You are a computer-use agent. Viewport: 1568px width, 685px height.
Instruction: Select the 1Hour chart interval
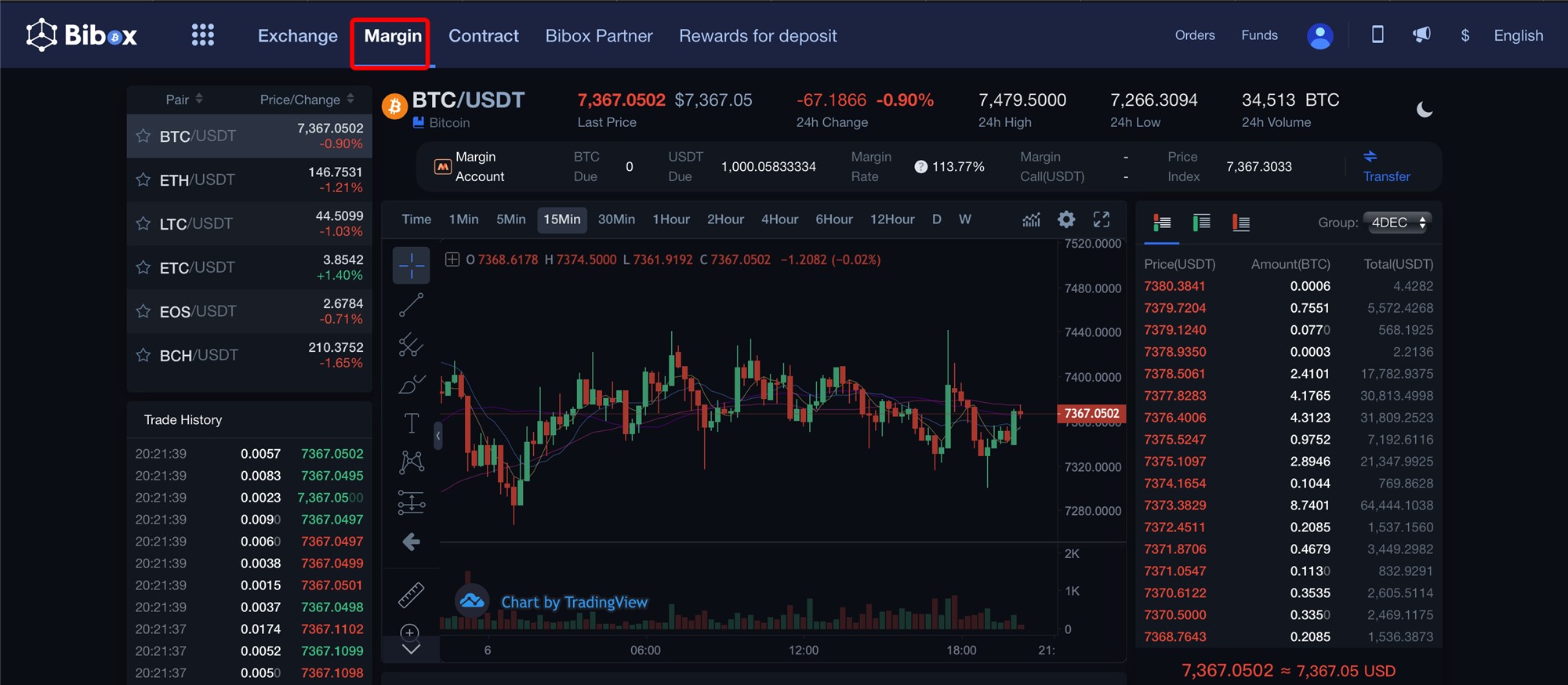670,219
